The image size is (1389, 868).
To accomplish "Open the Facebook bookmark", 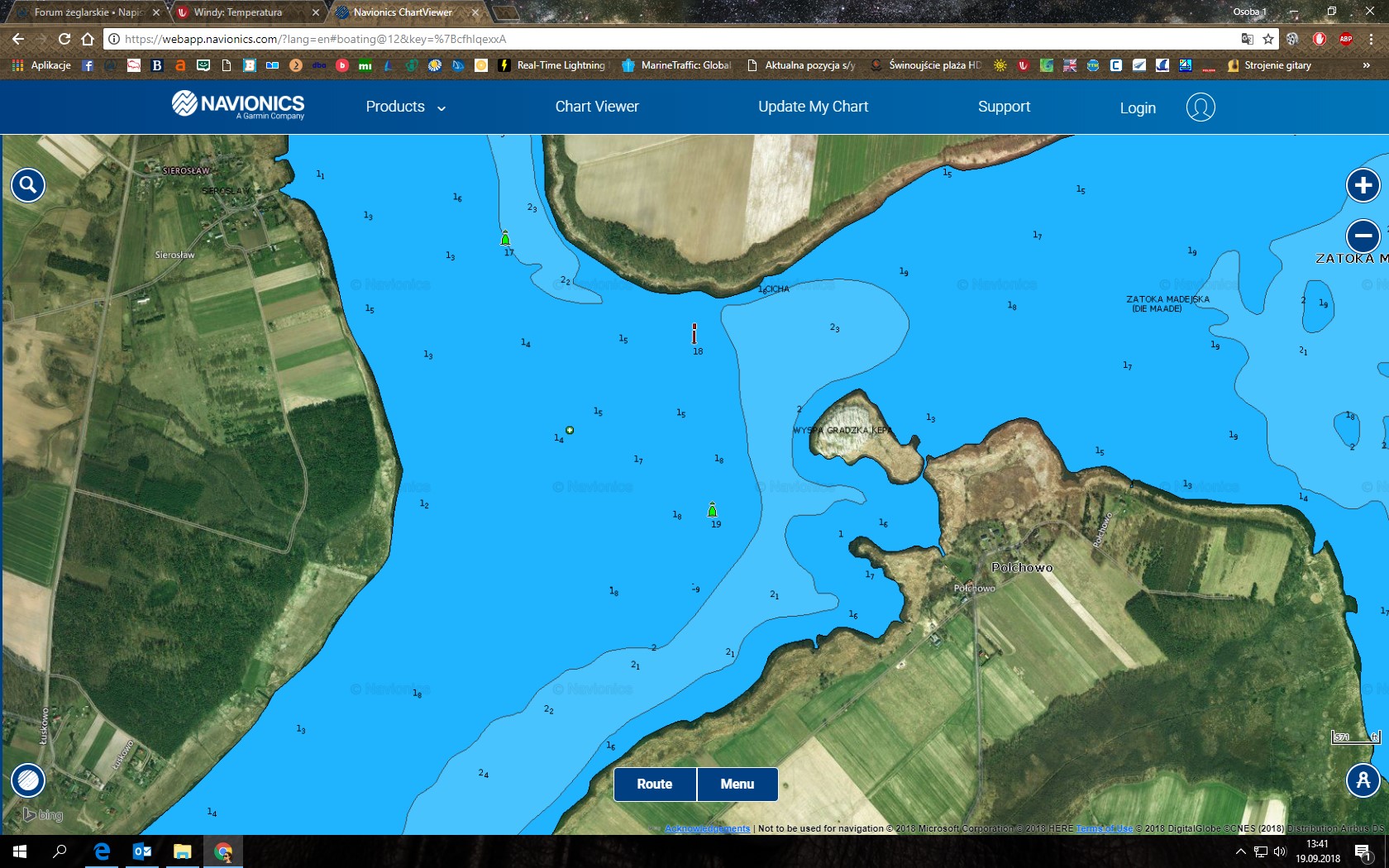I will coord(88,65).
